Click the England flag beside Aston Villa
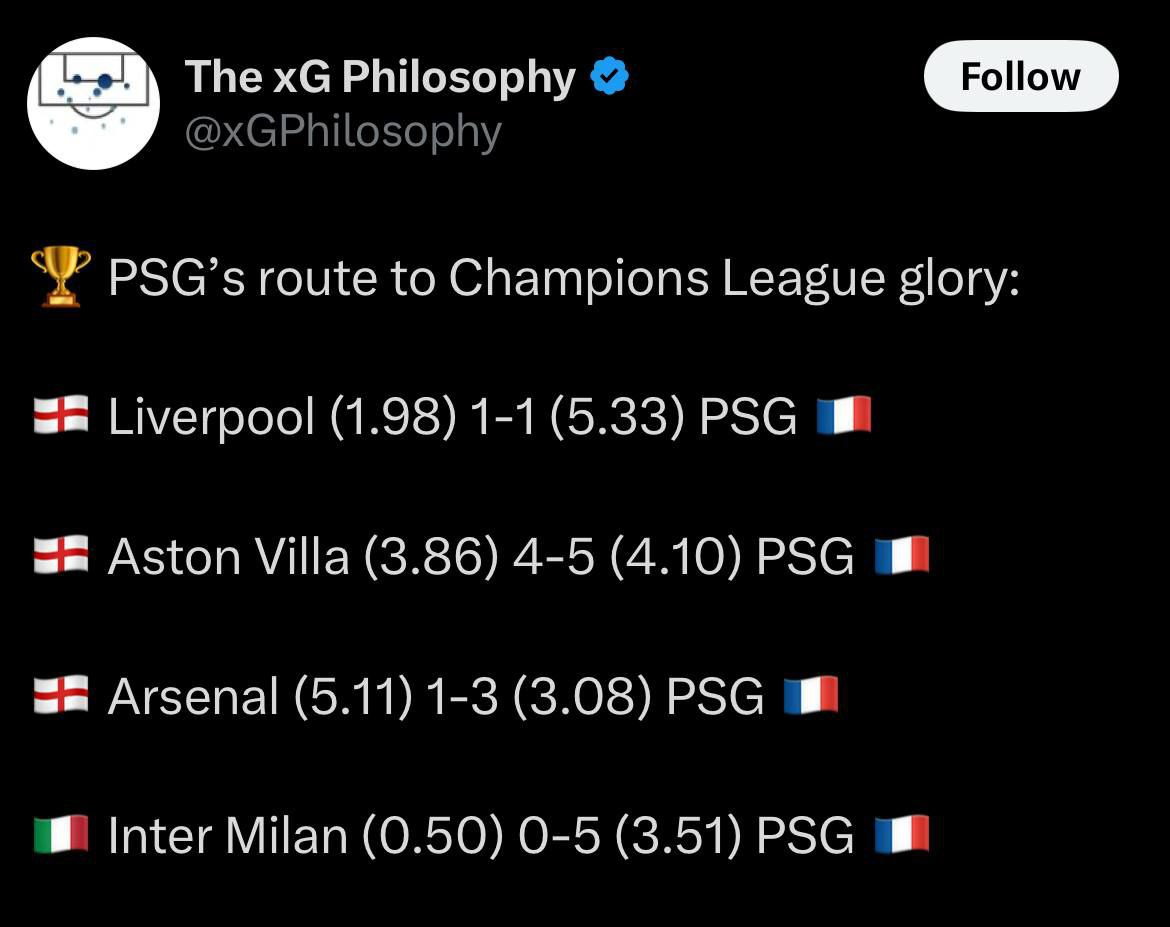The image size is (1170, 927). pos(61,555)
